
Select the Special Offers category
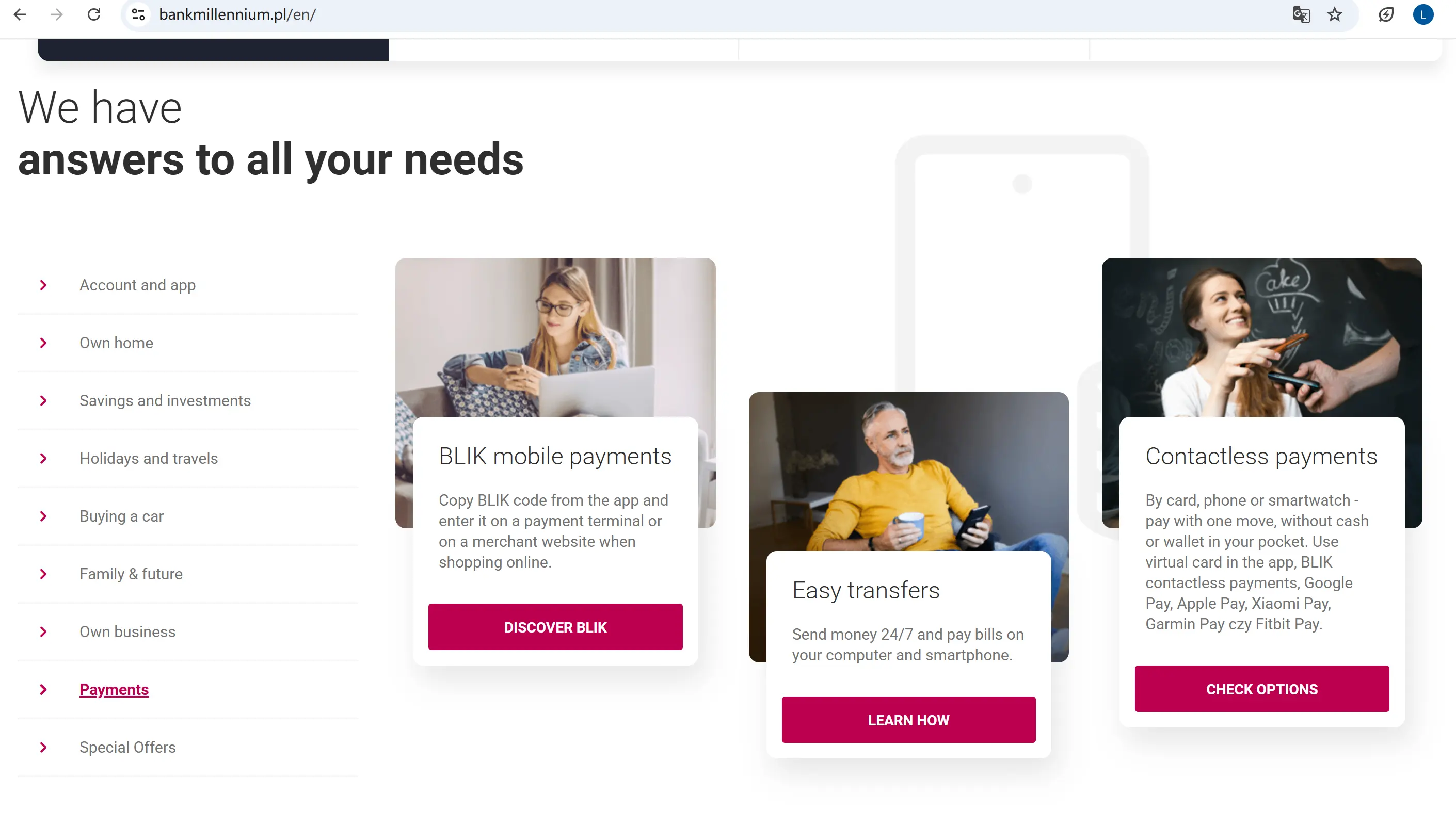coord(127,748)
